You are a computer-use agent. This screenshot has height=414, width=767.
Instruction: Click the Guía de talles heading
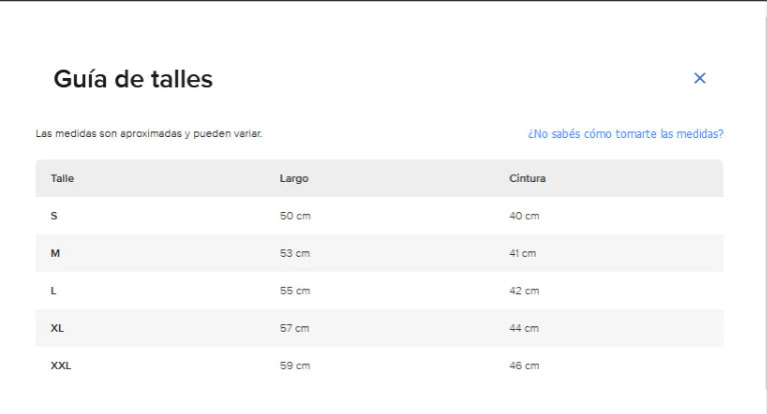point(132,80)
